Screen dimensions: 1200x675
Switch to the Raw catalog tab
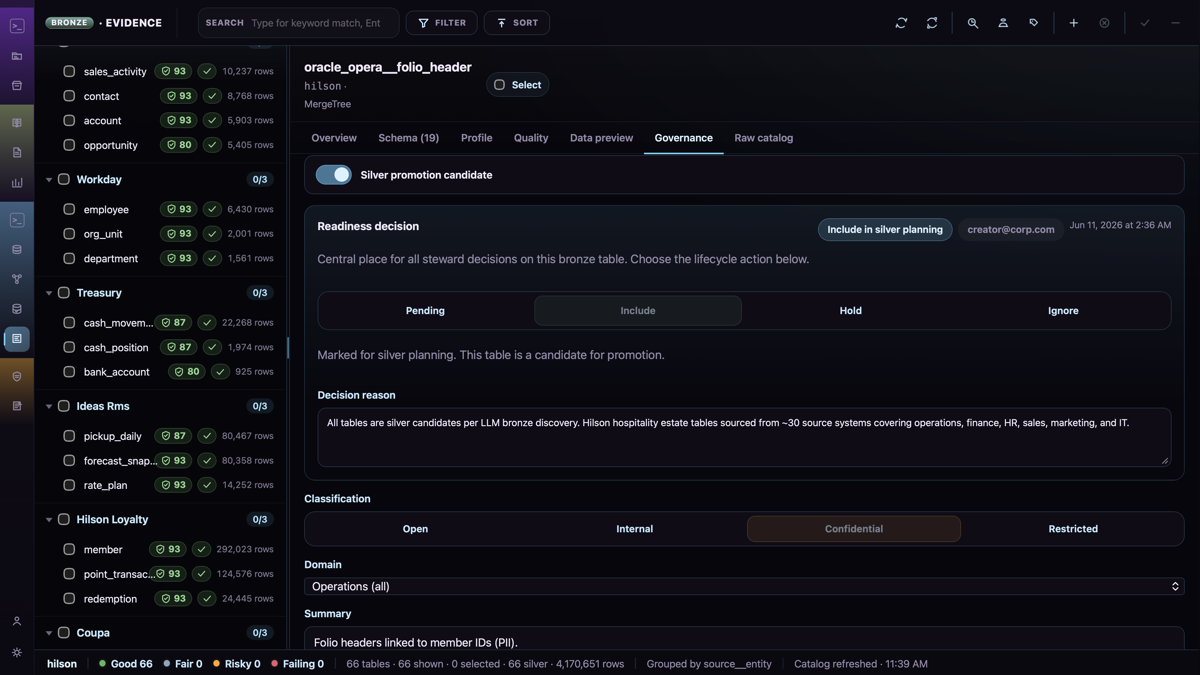coord(763,138)
